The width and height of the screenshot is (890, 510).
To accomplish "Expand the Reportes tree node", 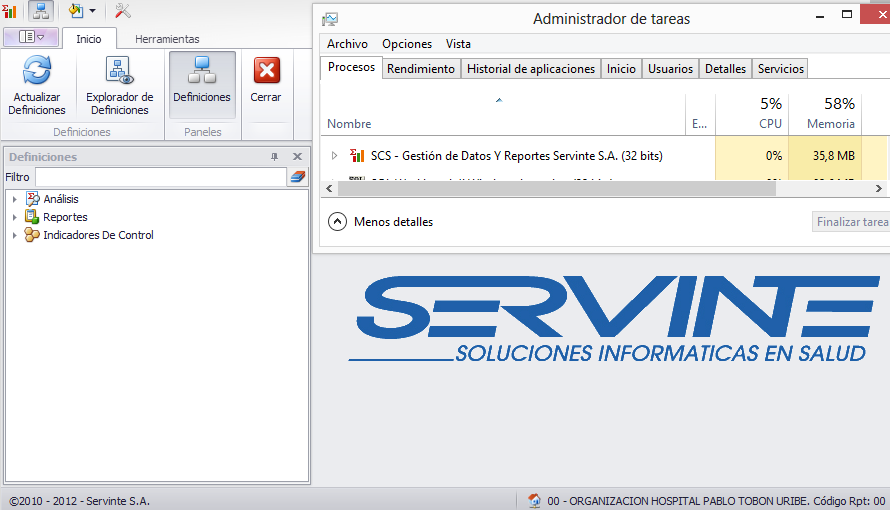I will (15, 218).
